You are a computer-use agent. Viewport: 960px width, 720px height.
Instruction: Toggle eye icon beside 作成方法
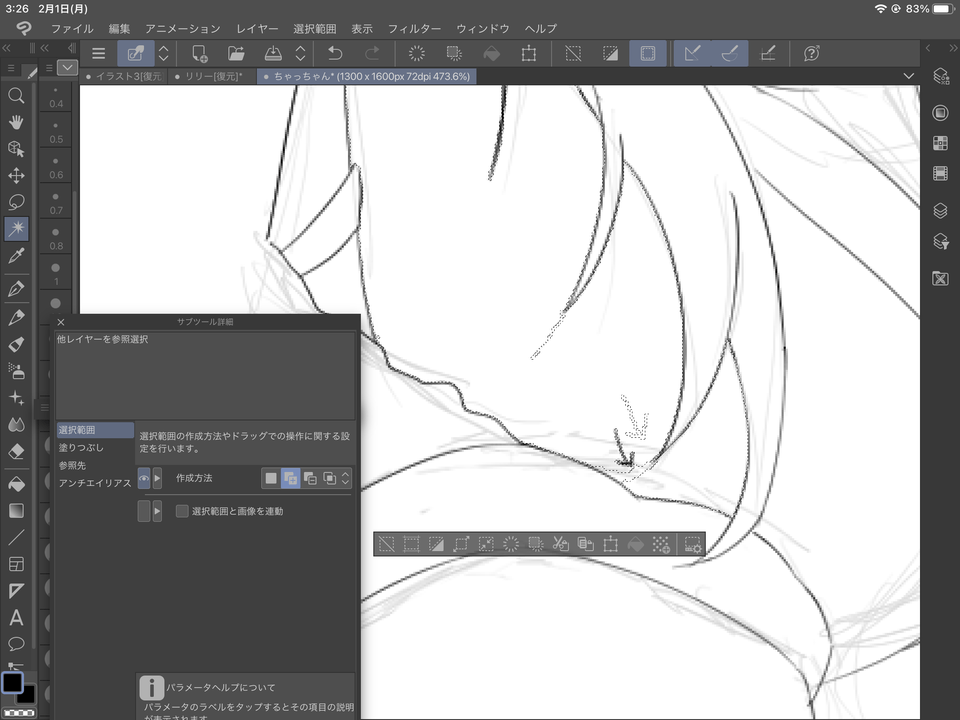point(144,478)
